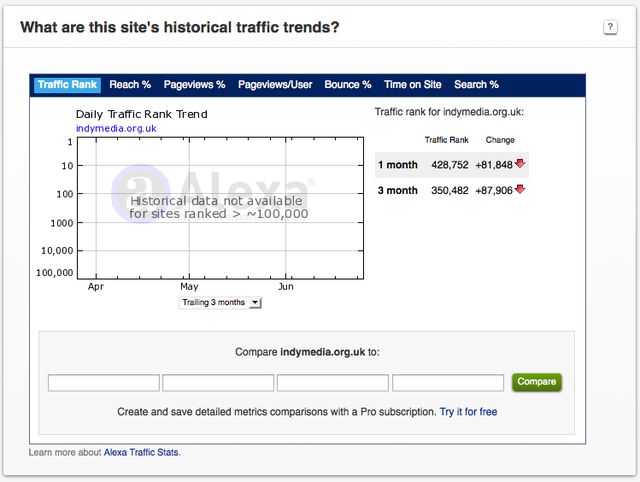Viewport: 640px width, 482px height.
Task: Click the help question mark icon
Action: click(610, 27)
